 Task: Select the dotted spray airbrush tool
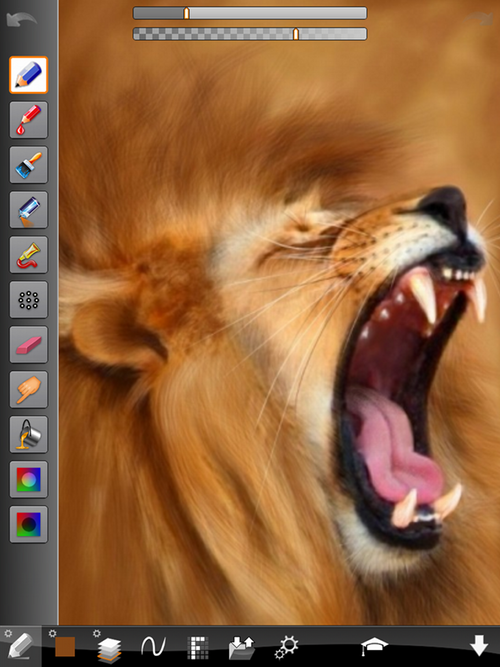[29, 300]
